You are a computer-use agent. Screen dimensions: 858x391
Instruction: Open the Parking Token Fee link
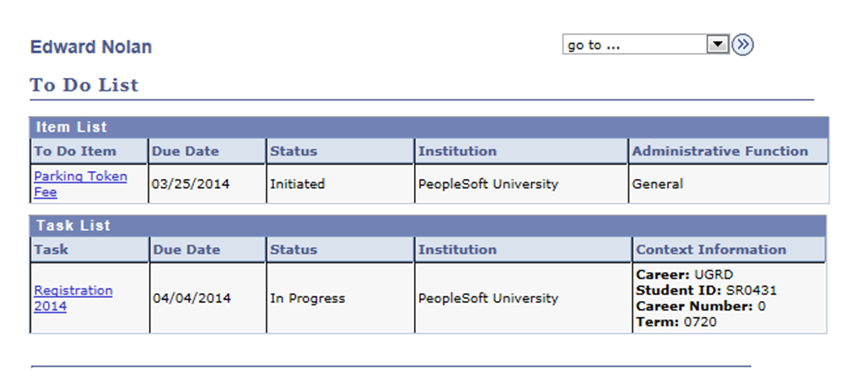[80, 184]
